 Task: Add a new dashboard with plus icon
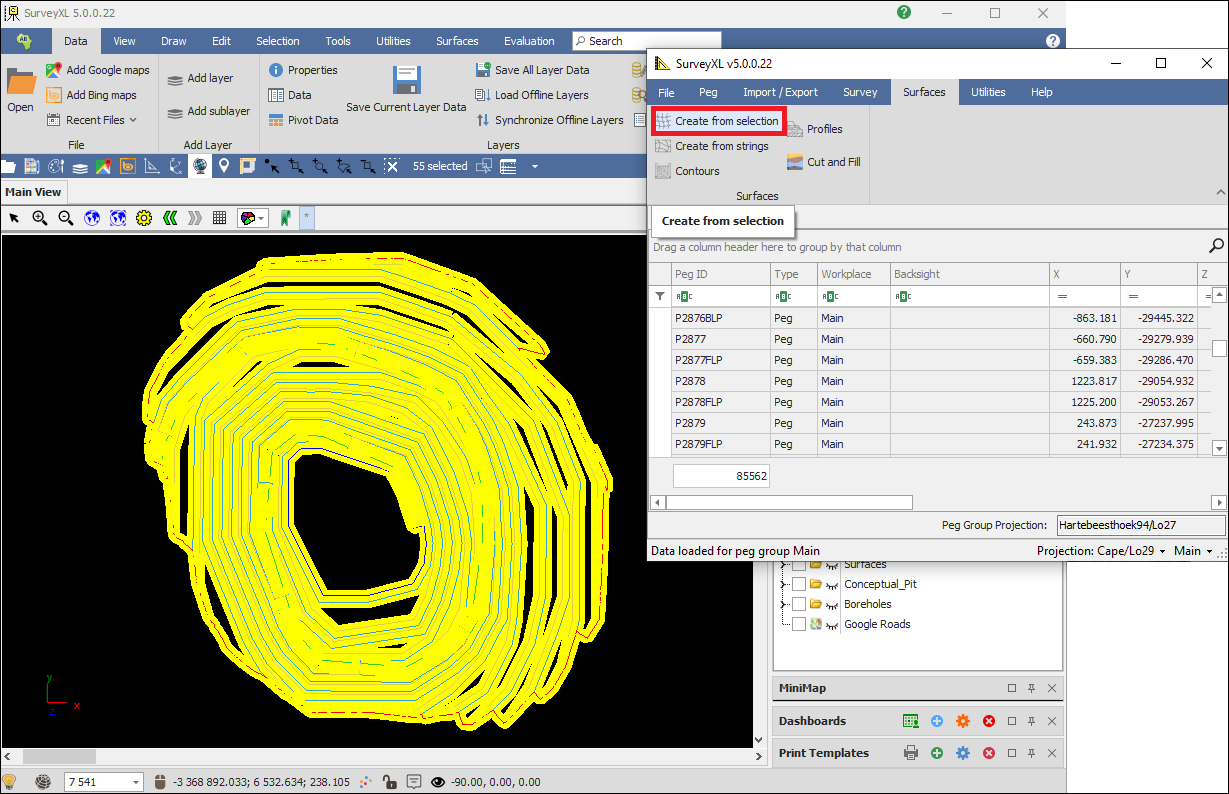coord(937,721)
